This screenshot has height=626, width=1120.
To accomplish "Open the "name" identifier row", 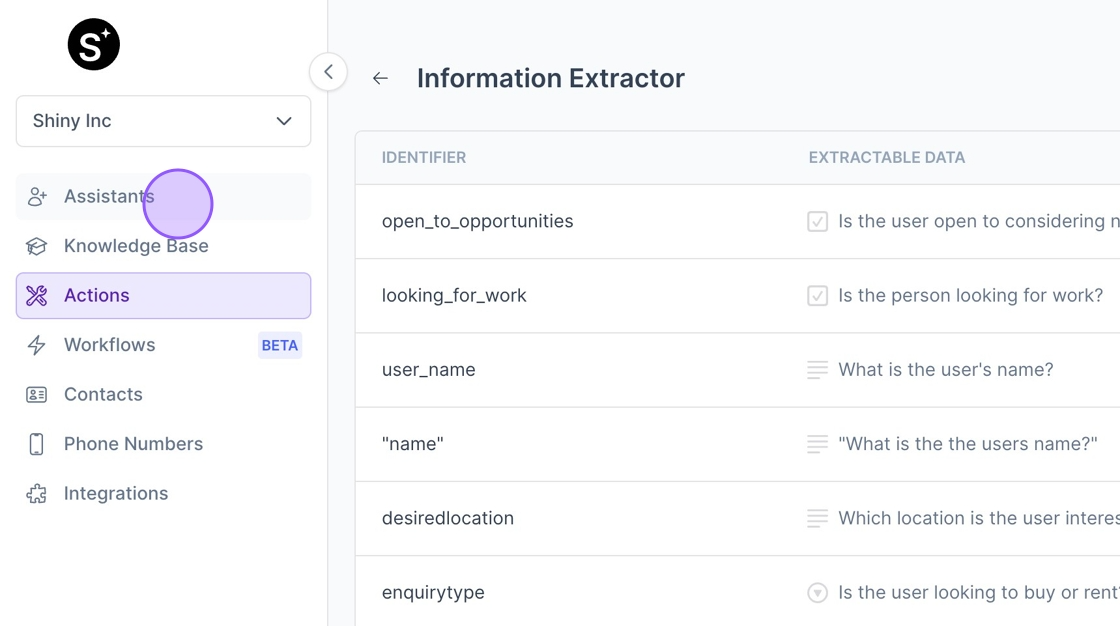I will tap(737, 444).
